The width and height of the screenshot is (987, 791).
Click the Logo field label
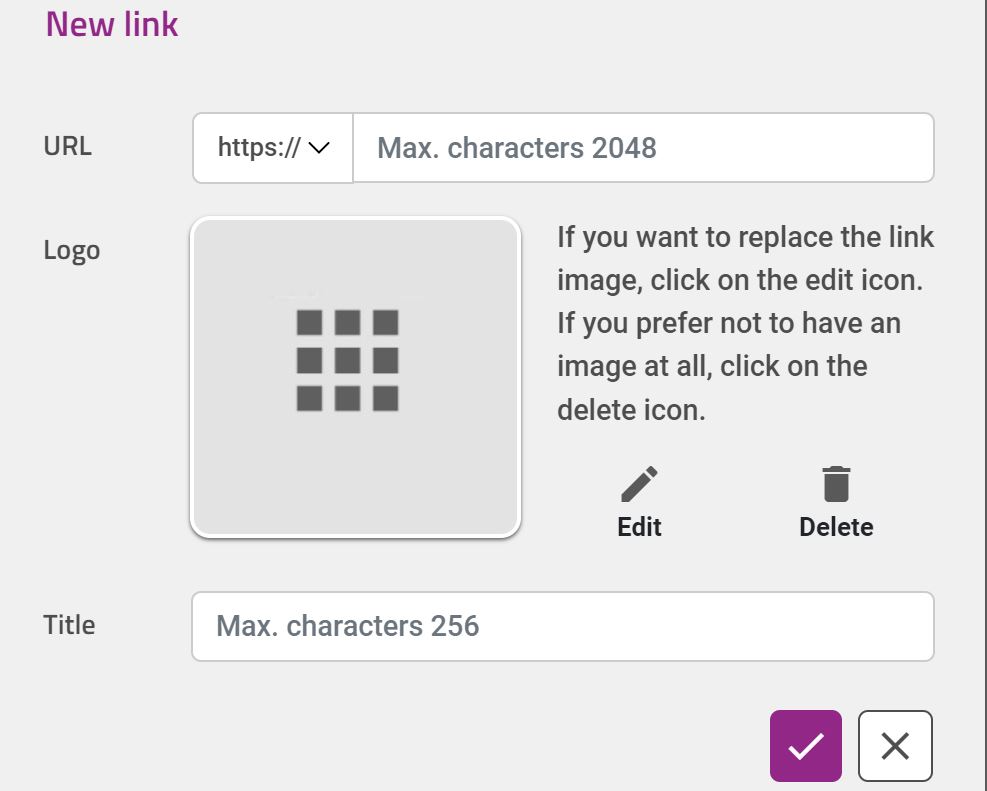[x=72, y=250]
